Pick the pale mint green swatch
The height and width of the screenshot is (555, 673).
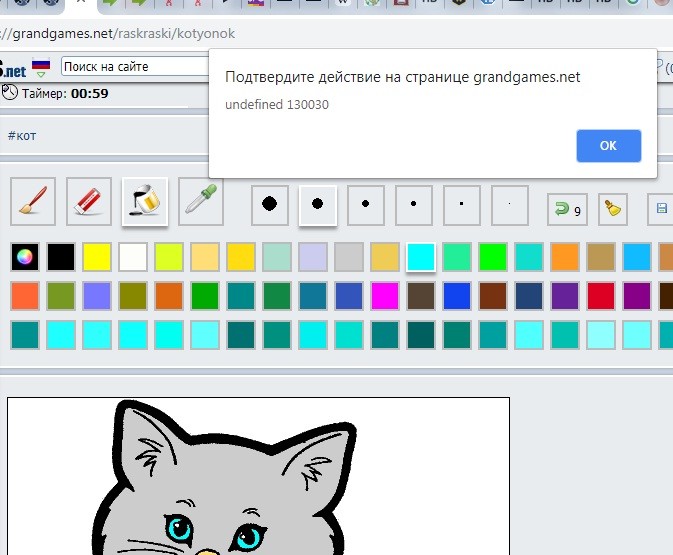277,257
